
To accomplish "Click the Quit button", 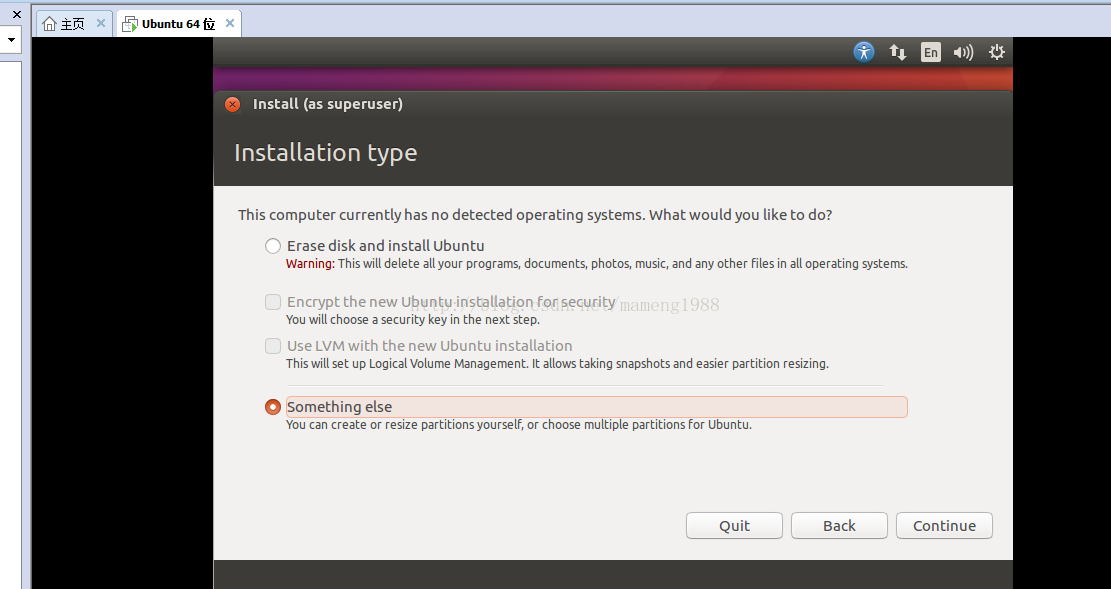I will pos(734,525).
